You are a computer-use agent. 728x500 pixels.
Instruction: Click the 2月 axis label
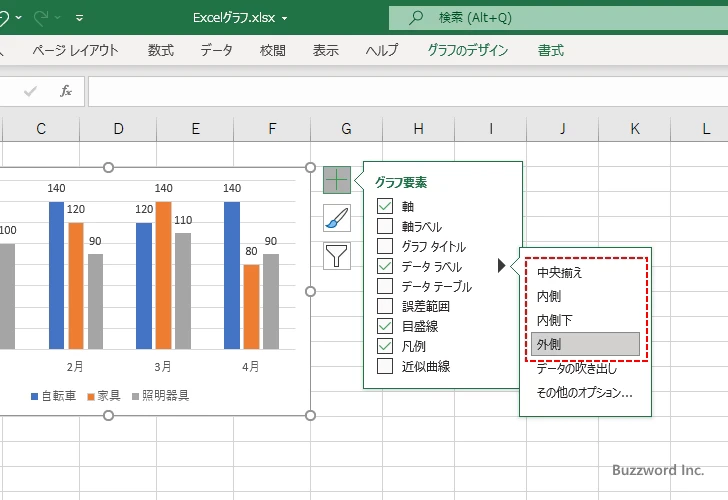[75, 367]
